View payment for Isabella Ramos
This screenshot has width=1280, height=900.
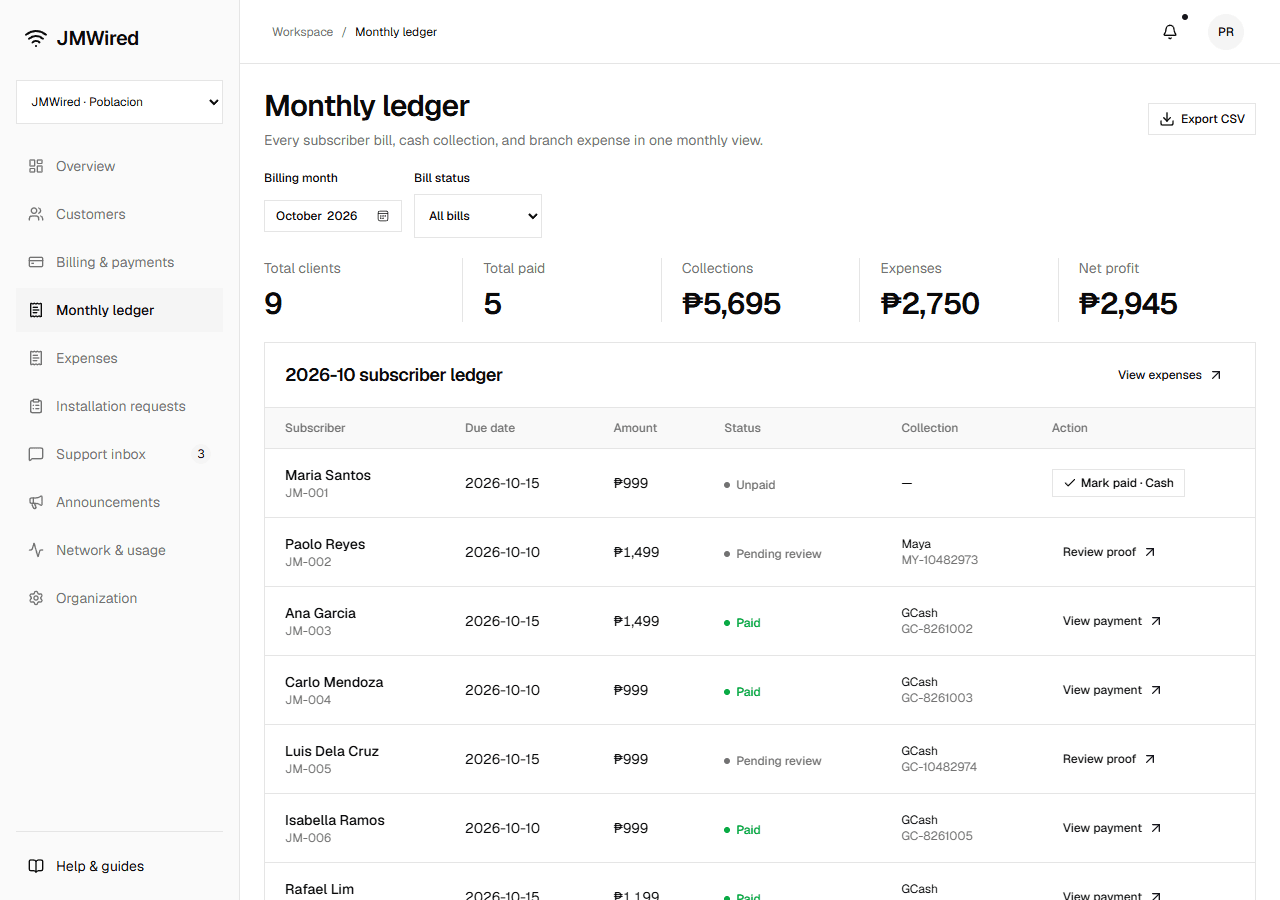coord(1112,828)
